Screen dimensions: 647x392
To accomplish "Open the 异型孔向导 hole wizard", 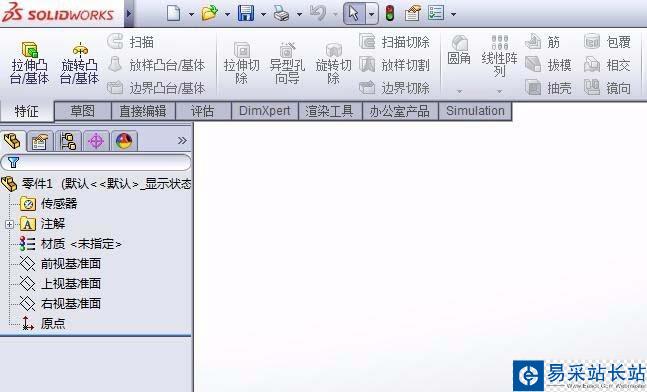I will point(287,63).
